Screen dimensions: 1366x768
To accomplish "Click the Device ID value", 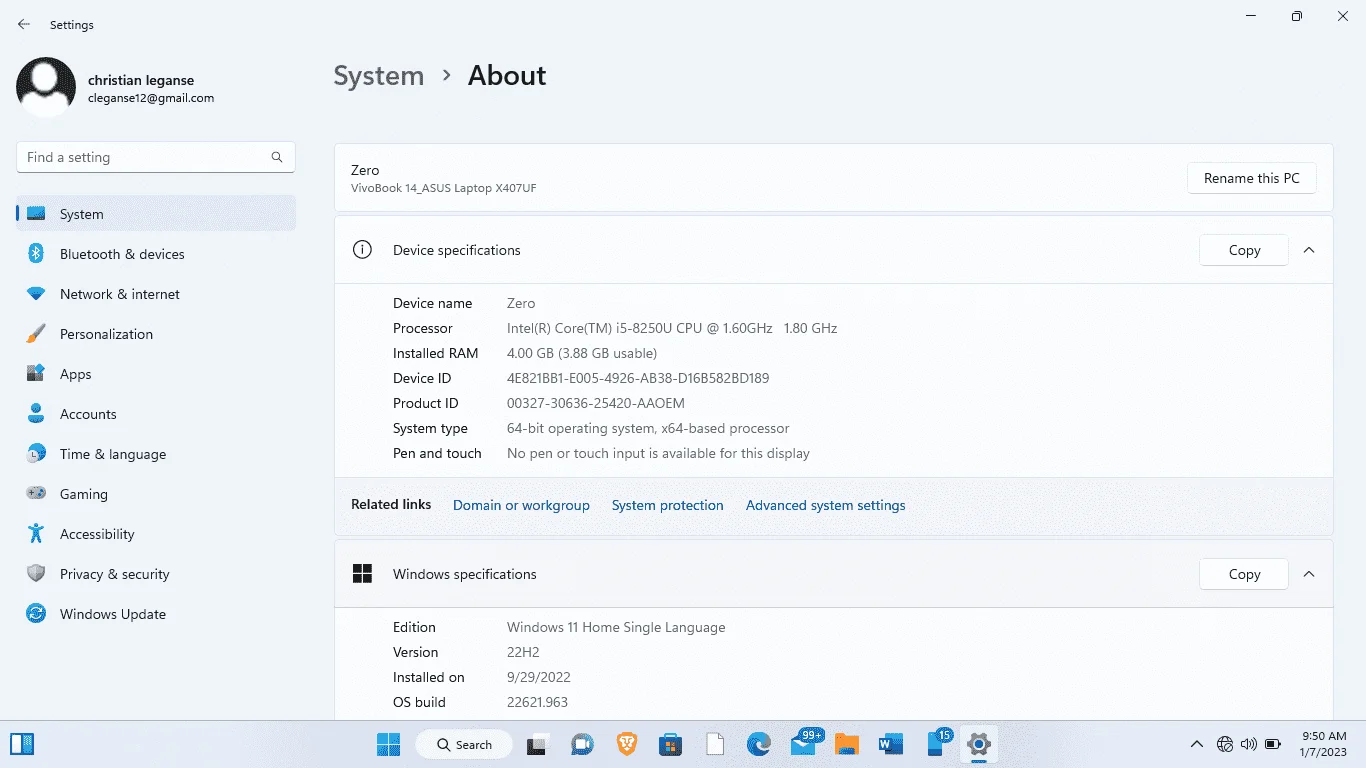I will (638, 378).
